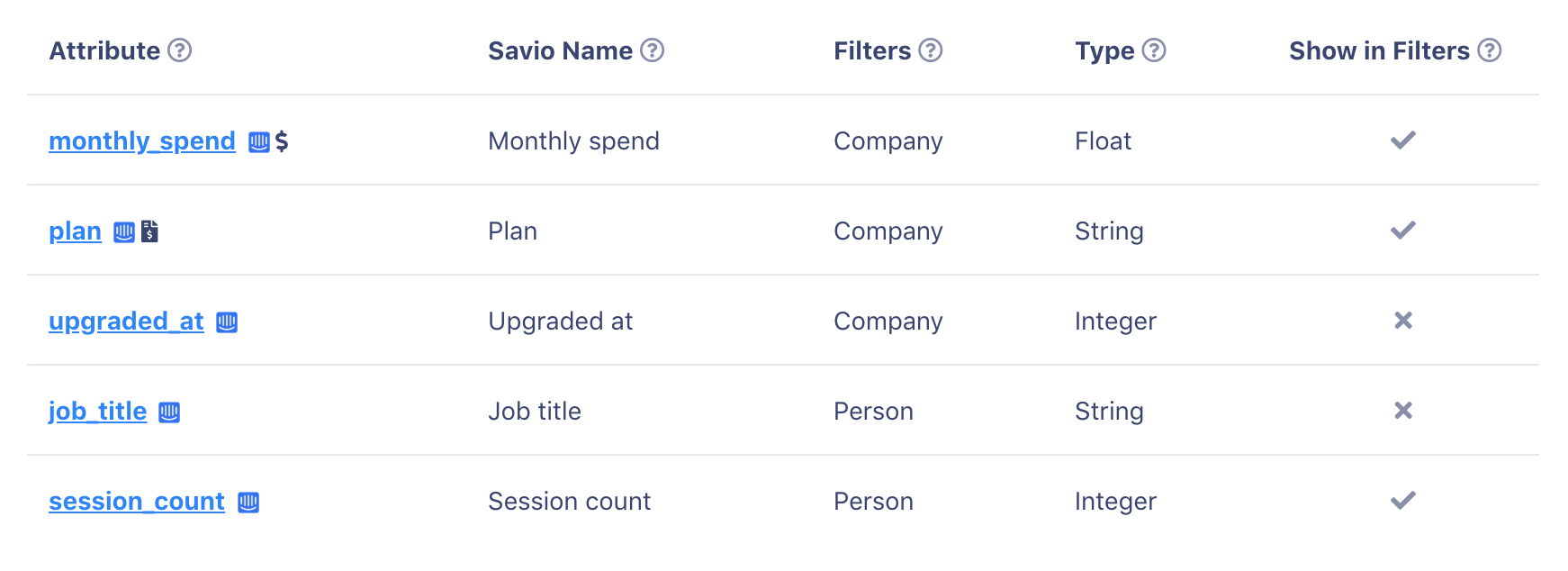This screenshot has width=1568, height=571.
Task: Open the help icon beside Attribute header
Action: (x=180, y=50)
